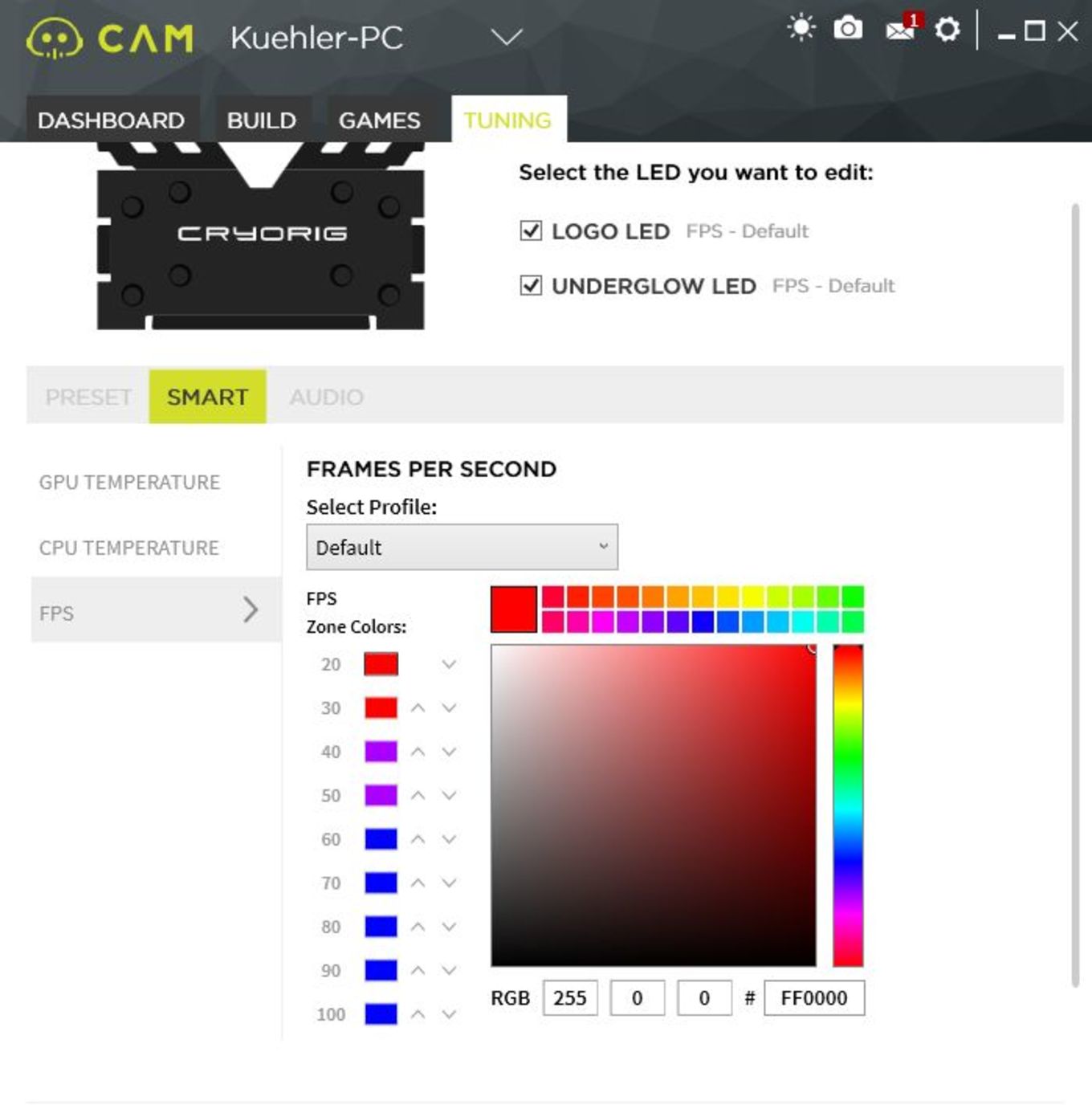Select the 50 FPS purple zone swatch

point(381,795)
